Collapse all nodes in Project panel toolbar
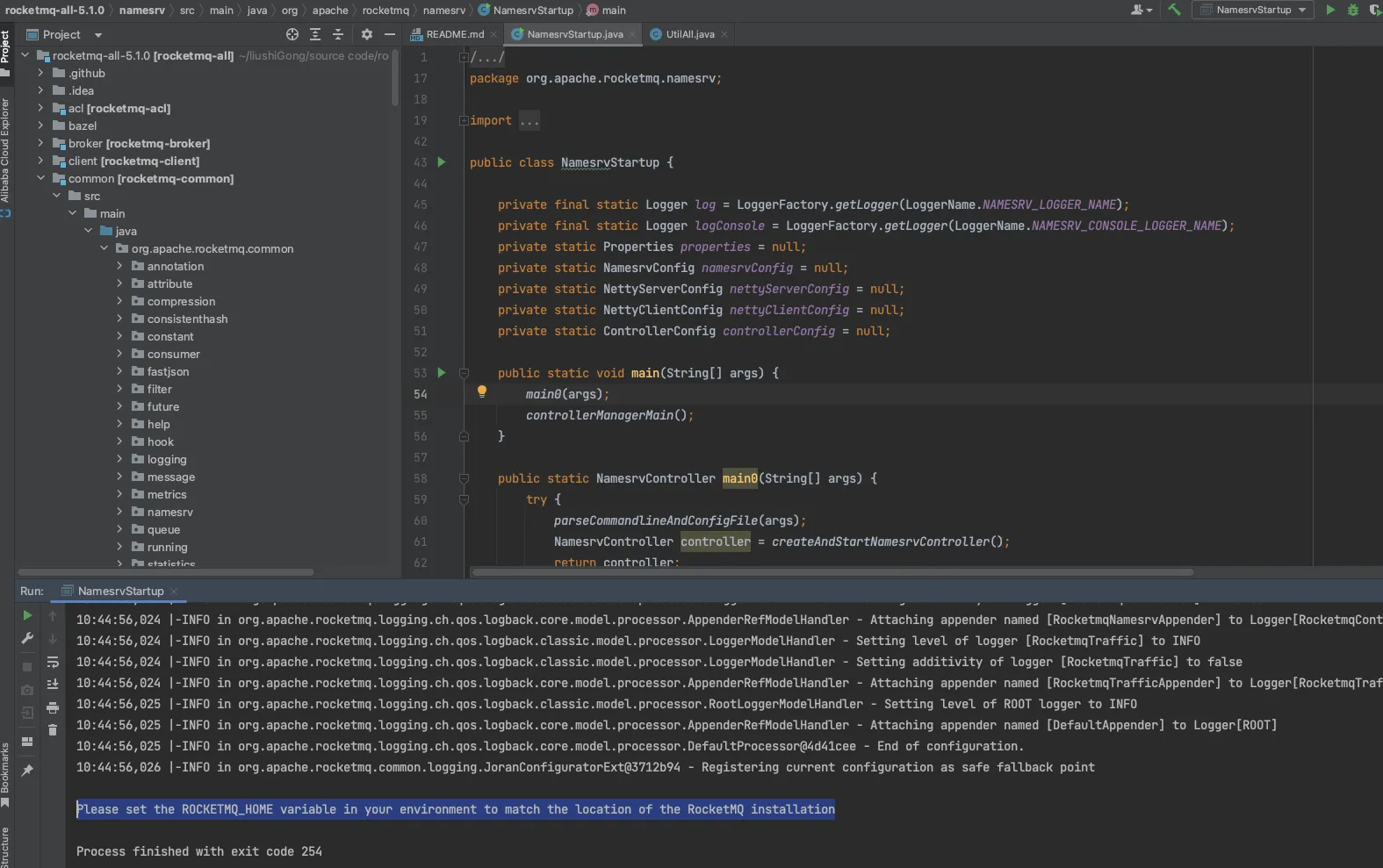The height and width of the screenshot is (868, 1383). [x=338, y=34]
